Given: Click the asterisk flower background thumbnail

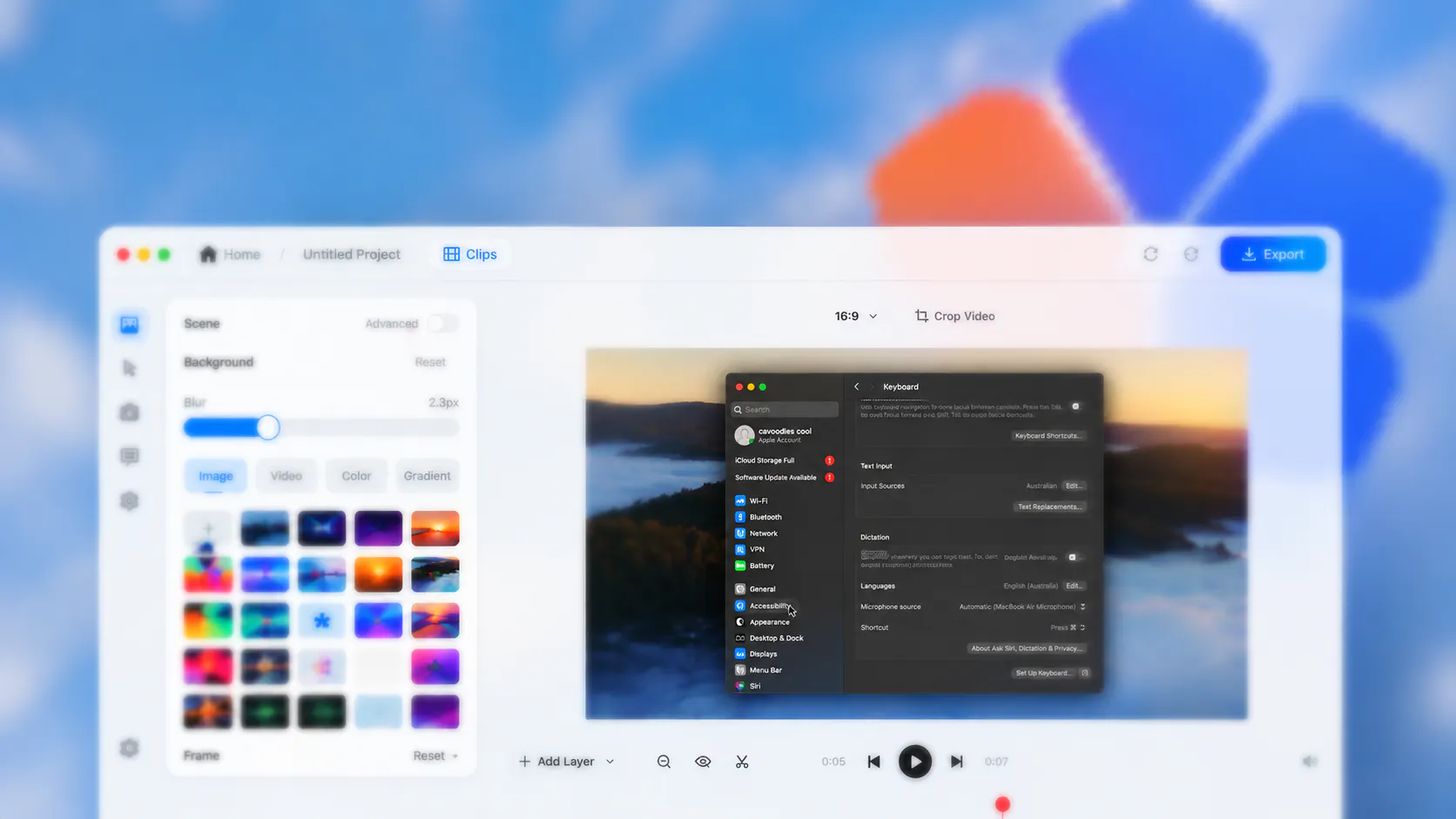Looking at the screenshot, I should tap(321, 621).
